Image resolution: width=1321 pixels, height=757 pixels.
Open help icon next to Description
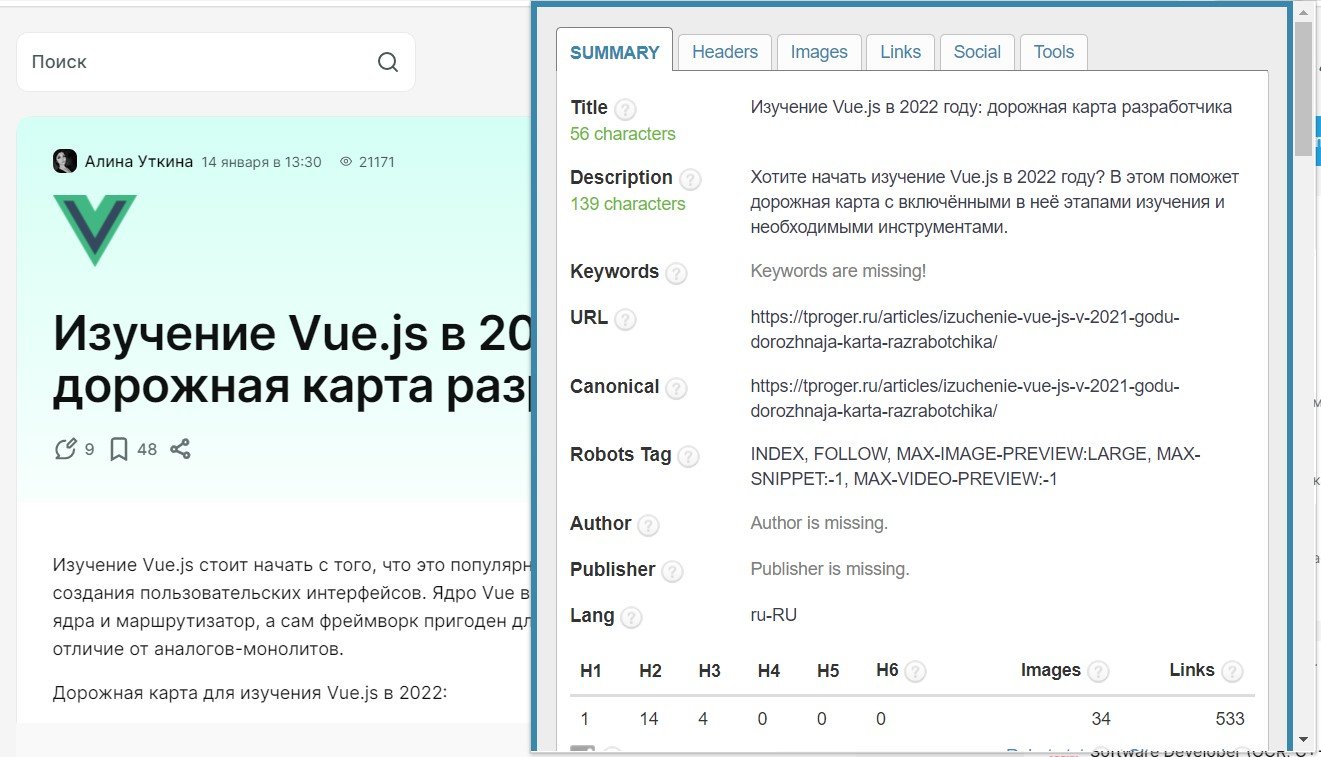690,179
